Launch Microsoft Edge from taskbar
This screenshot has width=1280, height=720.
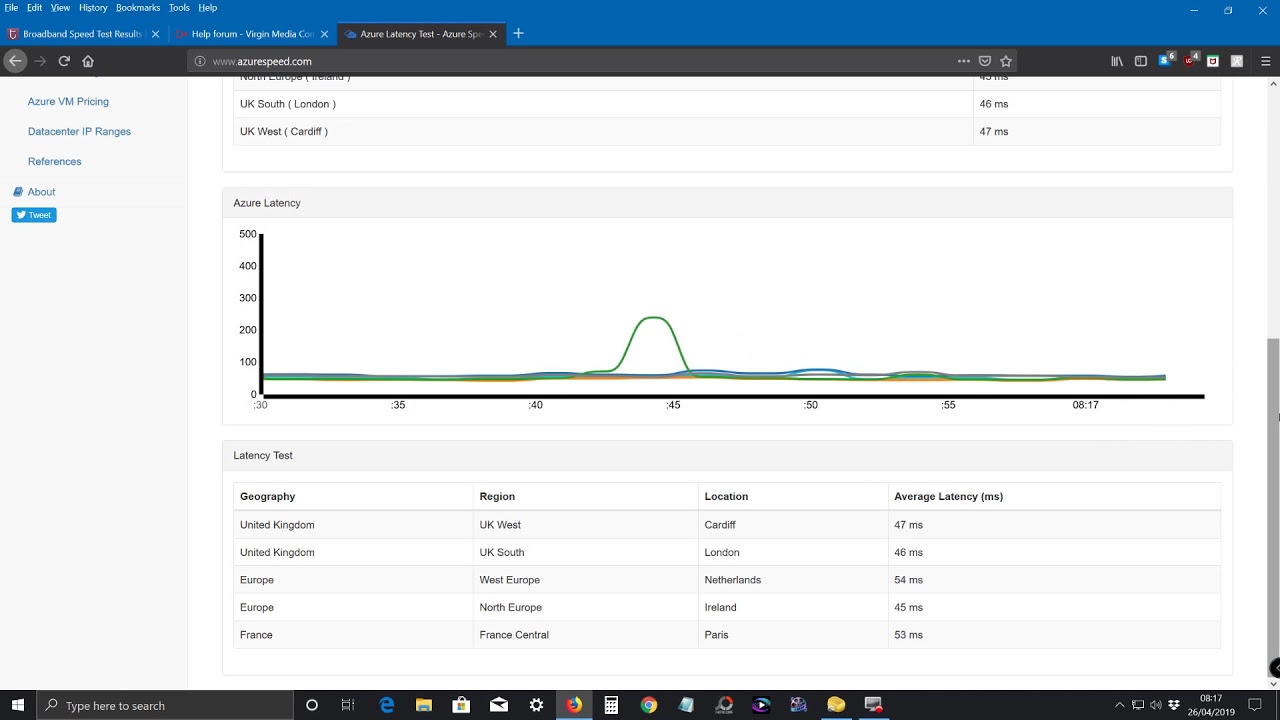(x=387, y=705)
